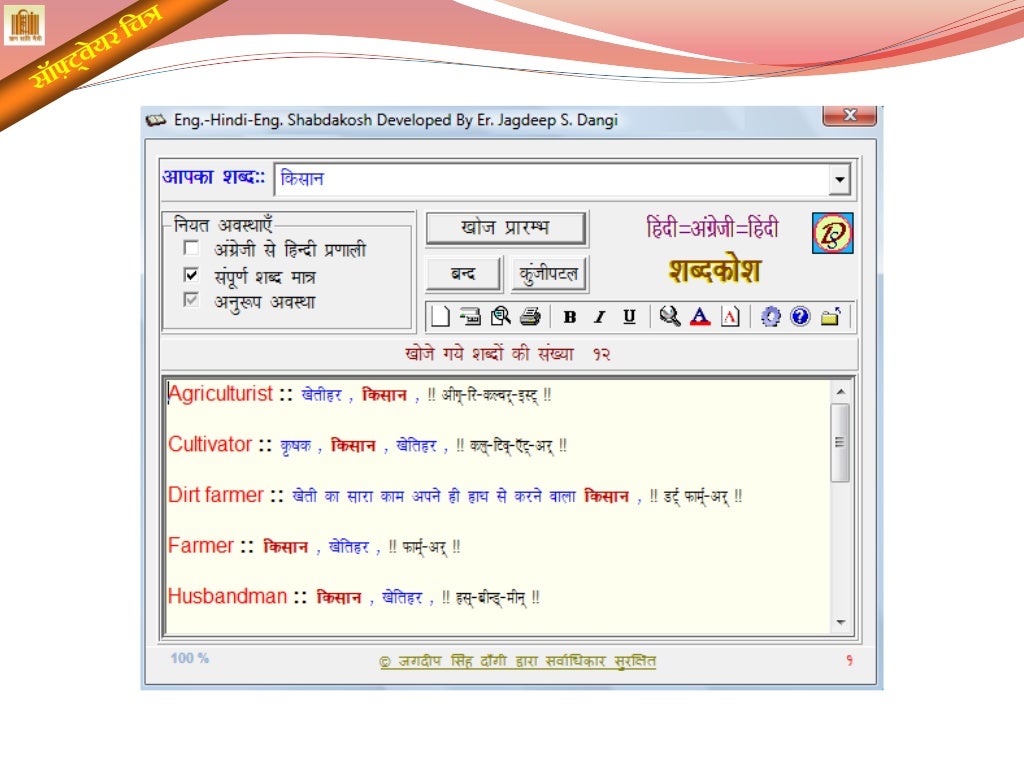Click the printer icon
This screenshot has height=768, width=1024.
point(530,317)
